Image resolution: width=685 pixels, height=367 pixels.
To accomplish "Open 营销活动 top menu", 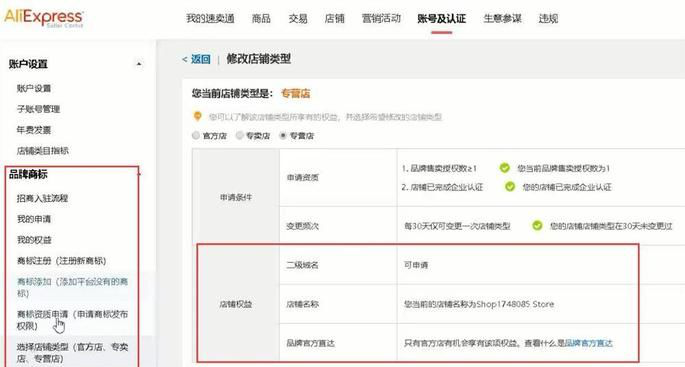I will click(381, 18).
